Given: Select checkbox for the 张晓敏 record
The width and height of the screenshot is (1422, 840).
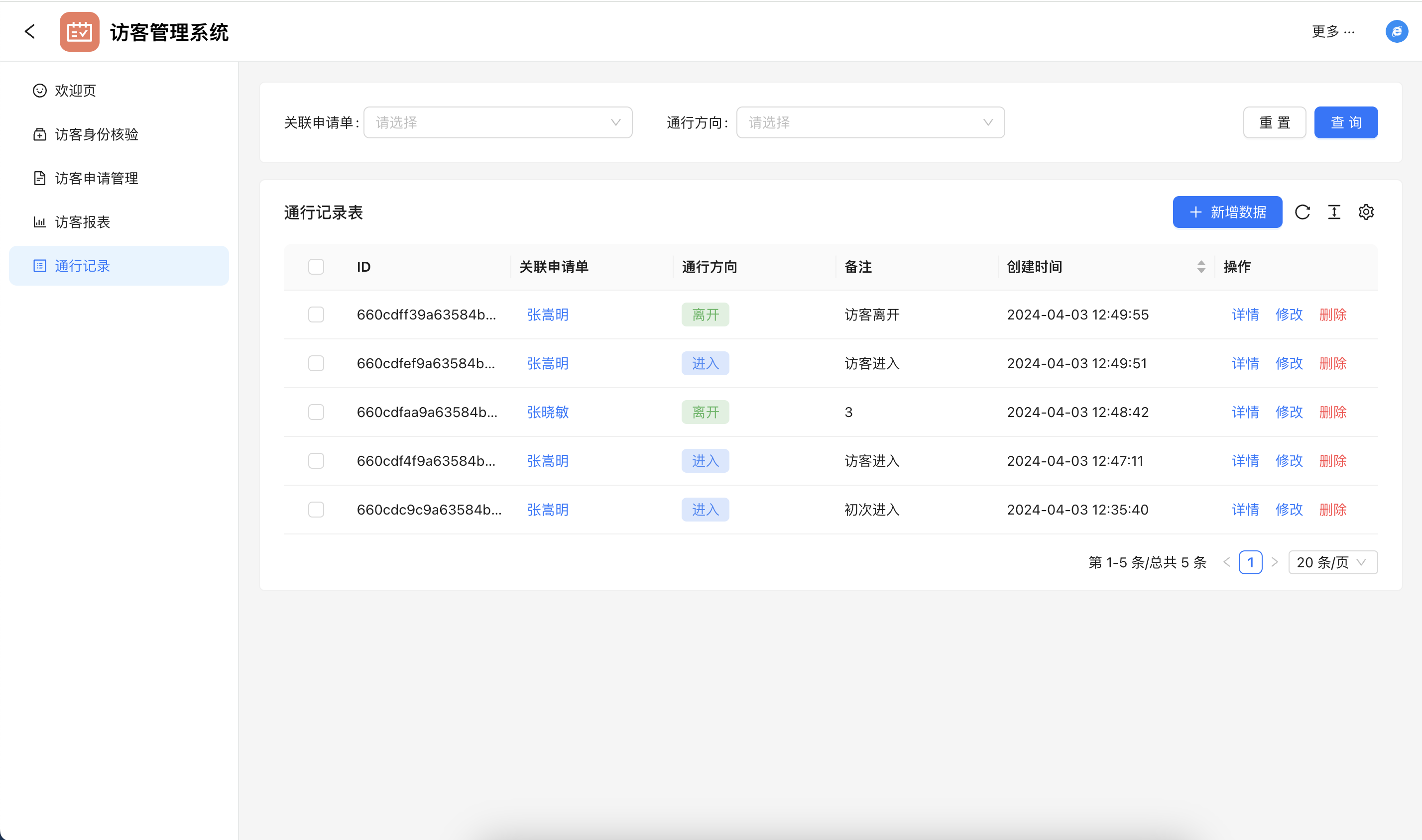Looking at the screenshot, I should [x=316, y=412].
